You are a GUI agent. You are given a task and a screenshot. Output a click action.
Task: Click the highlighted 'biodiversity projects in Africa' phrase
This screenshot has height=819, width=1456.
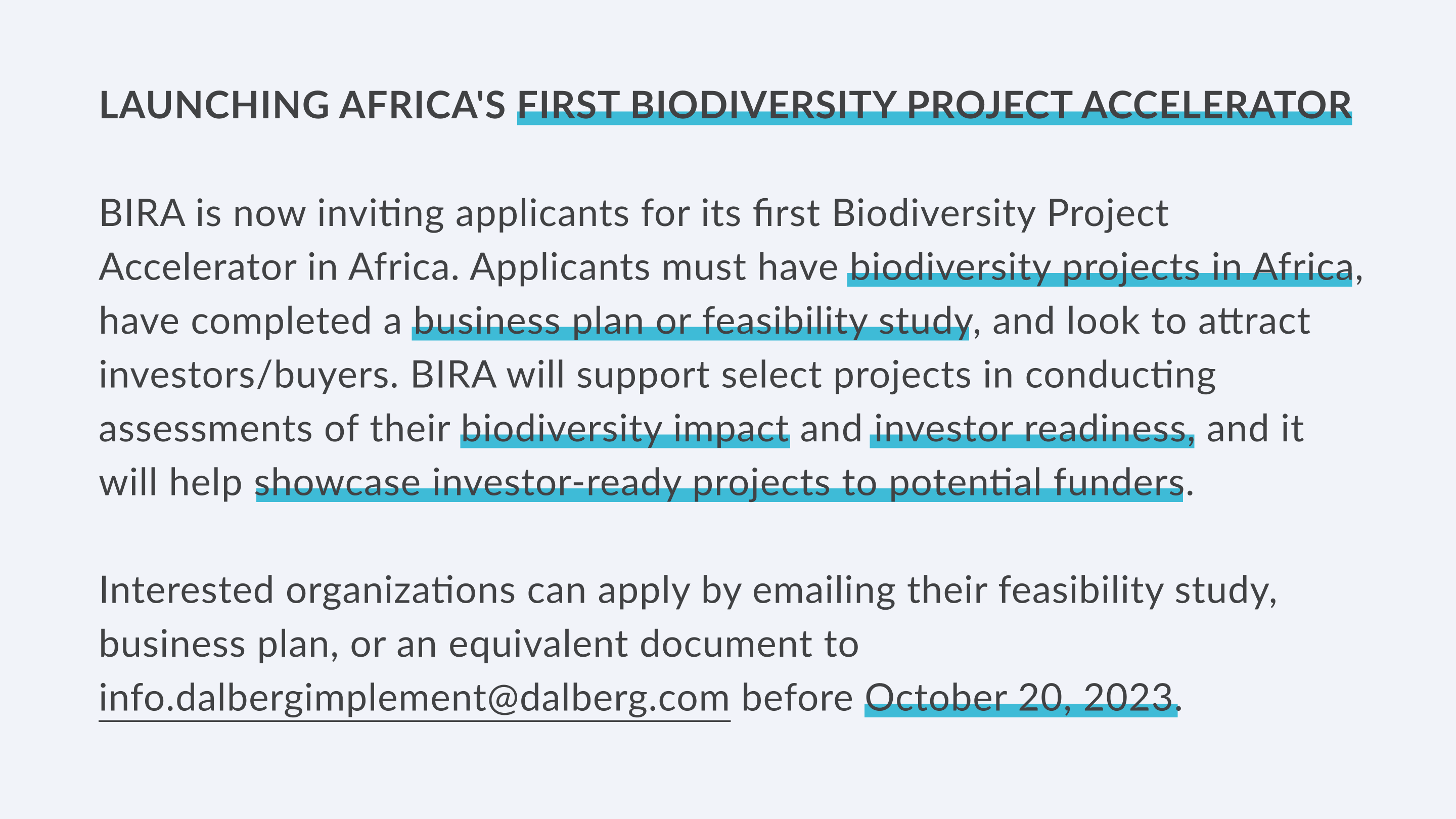pyautogui.click(x=1100, y=267)
